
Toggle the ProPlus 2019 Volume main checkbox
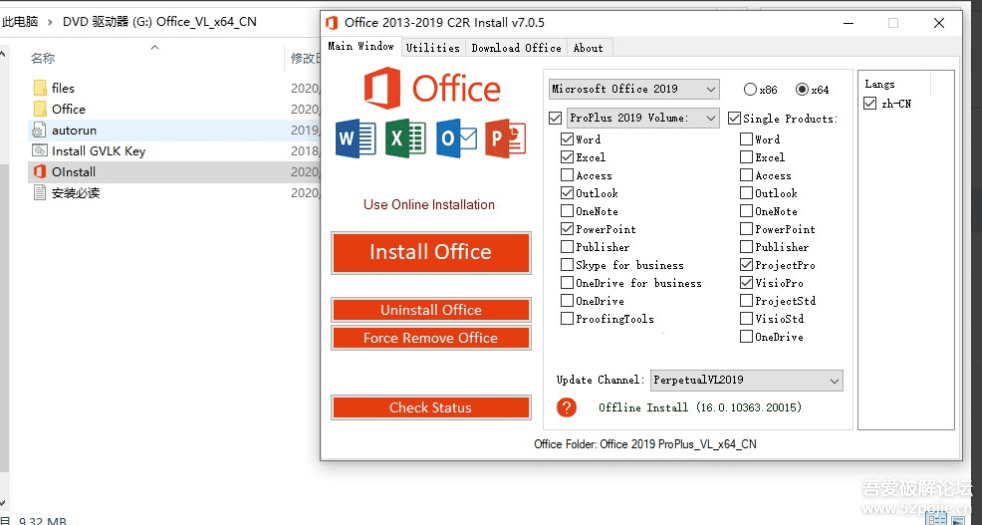(x=555, y=118)
